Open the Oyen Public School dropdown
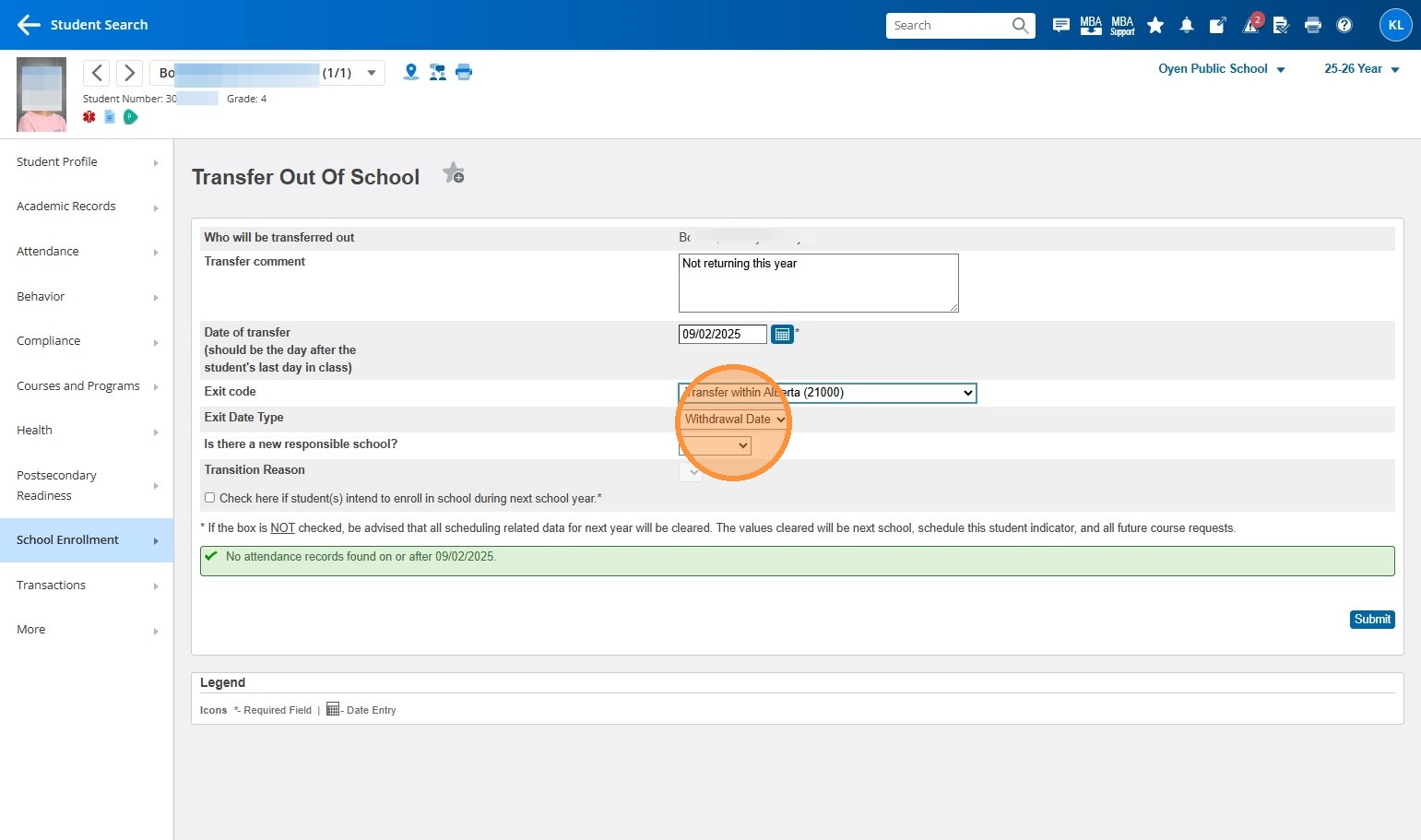This screenshot has width=1421, height=840. [x=1222, y=69]
